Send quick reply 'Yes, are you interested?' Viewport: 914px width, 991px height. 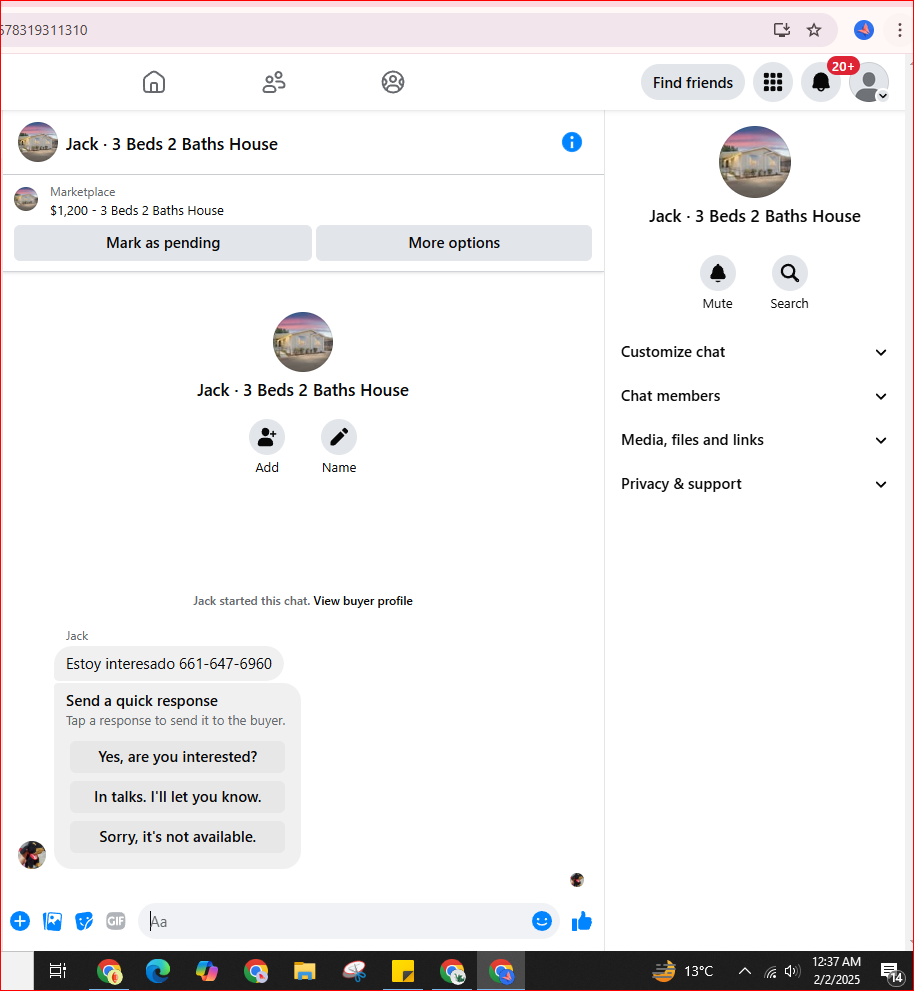tap(178, 757)
